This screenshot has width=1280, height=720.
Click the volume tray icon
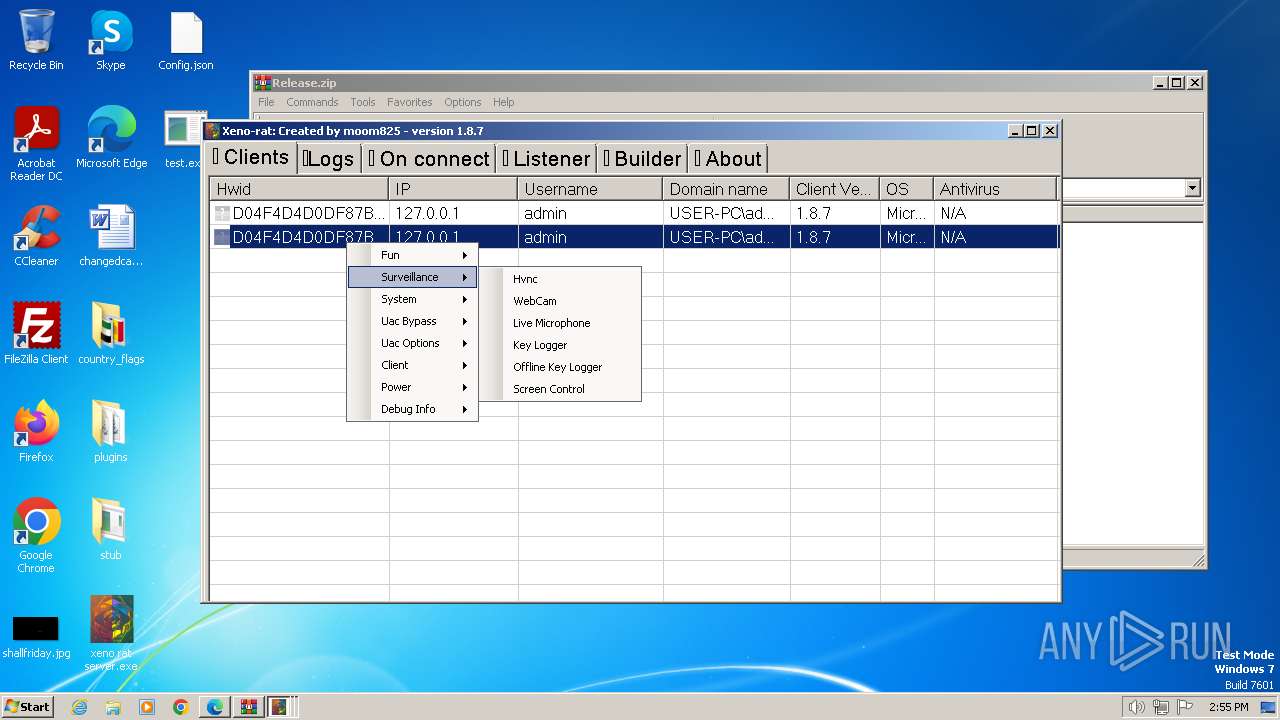click(1137, 707)
